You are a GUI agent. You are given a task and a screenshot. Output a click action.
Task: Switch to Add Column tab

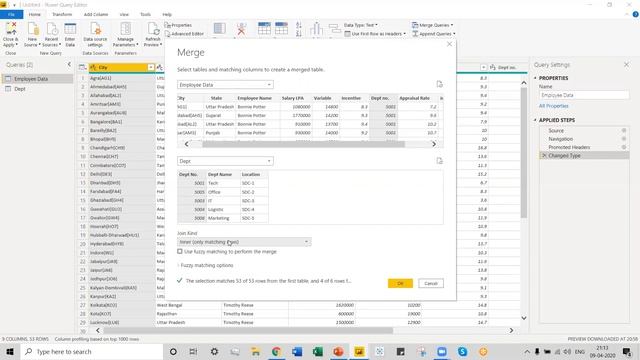click(96, 14)
